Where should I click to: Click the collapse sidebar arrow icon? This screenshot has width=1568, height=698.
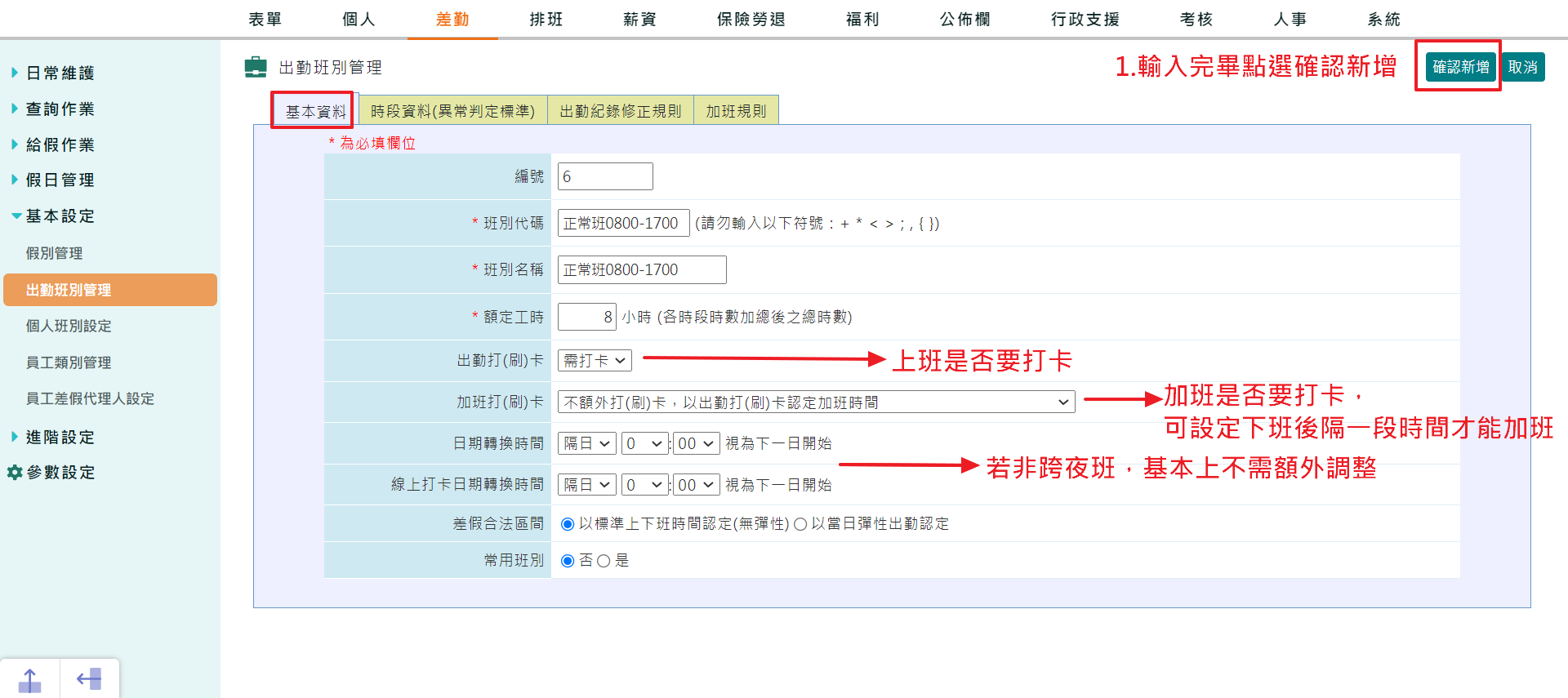tap(89, 679)
